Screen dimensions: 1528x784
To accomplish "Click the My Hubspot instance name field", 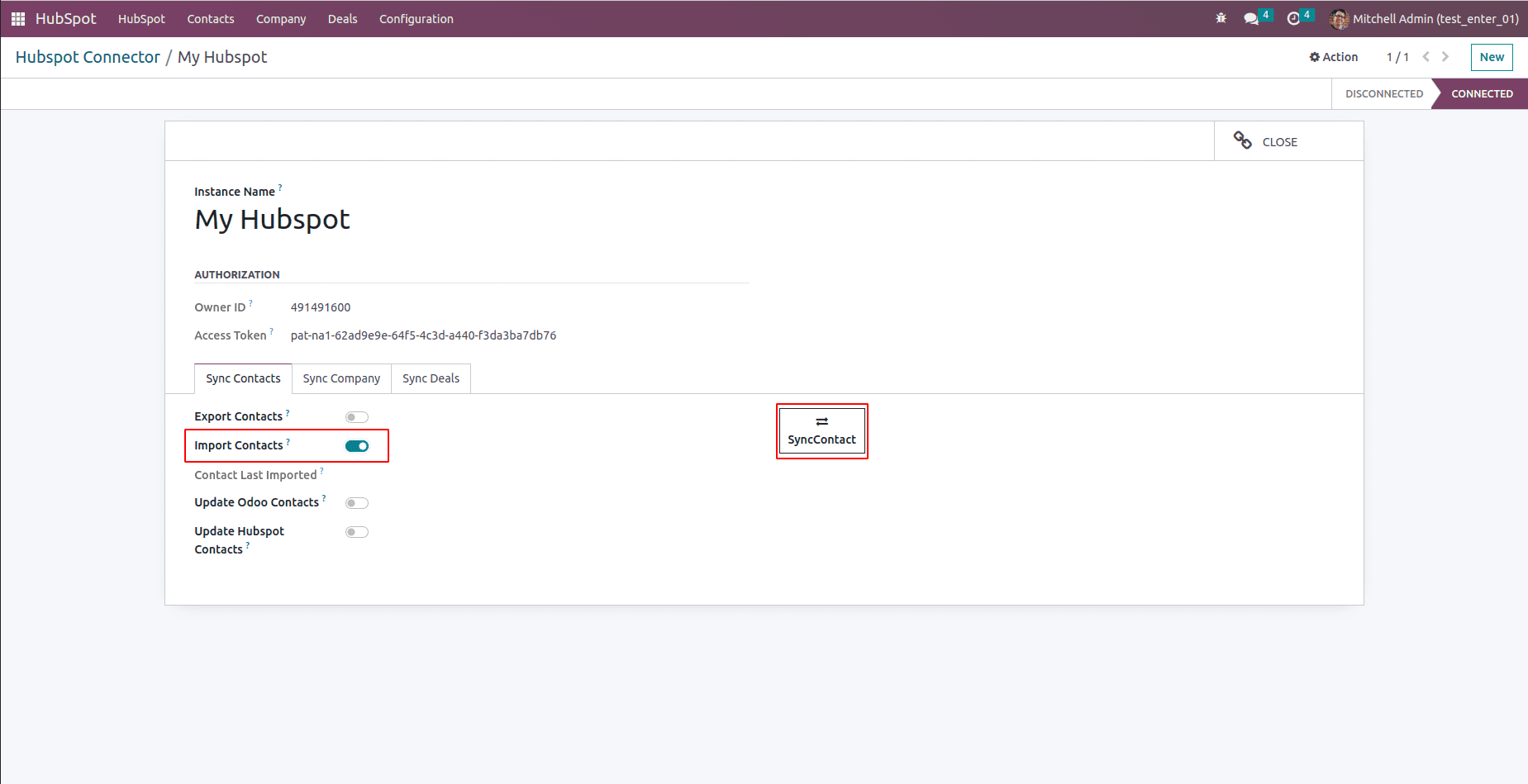I will [x=272, y=220].
